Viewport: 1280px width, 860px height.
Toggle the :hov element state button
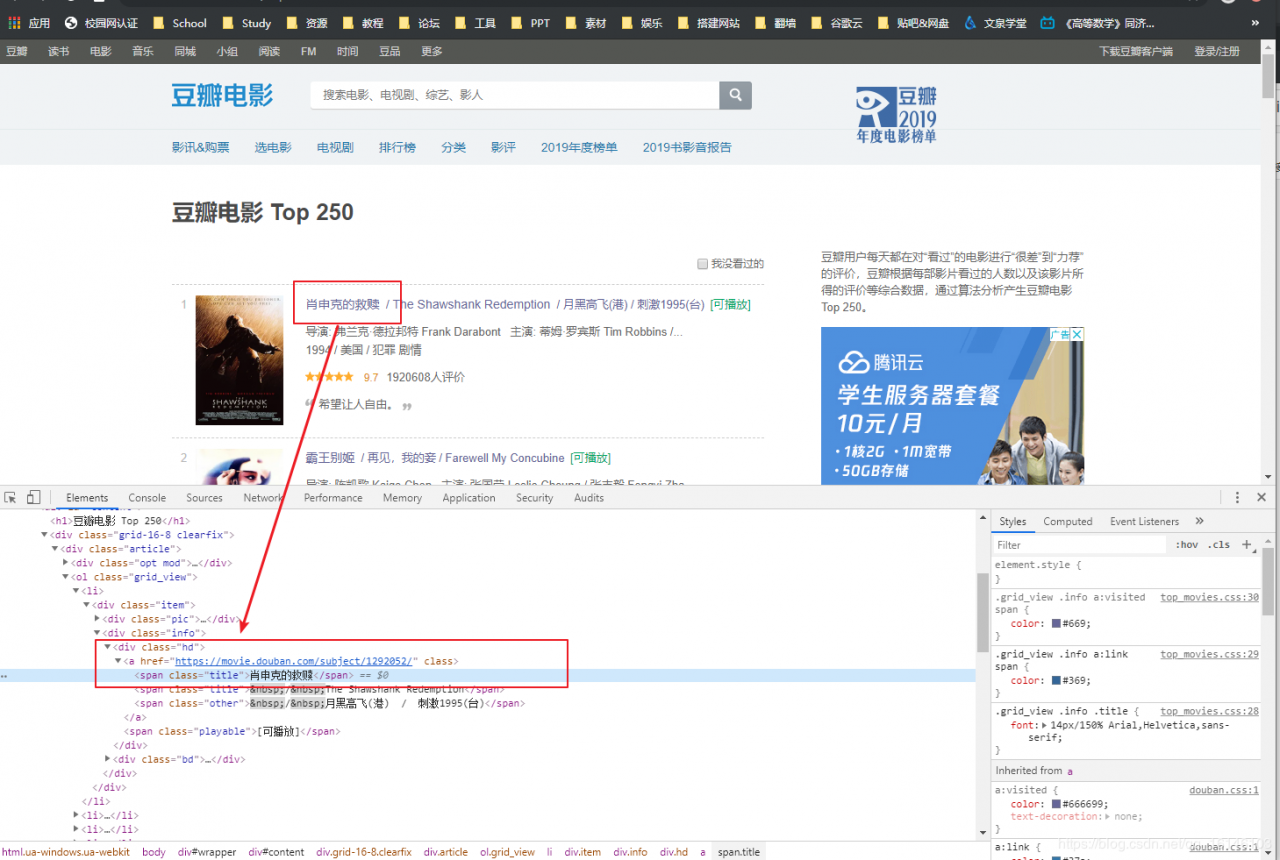tap(1187, 545)
